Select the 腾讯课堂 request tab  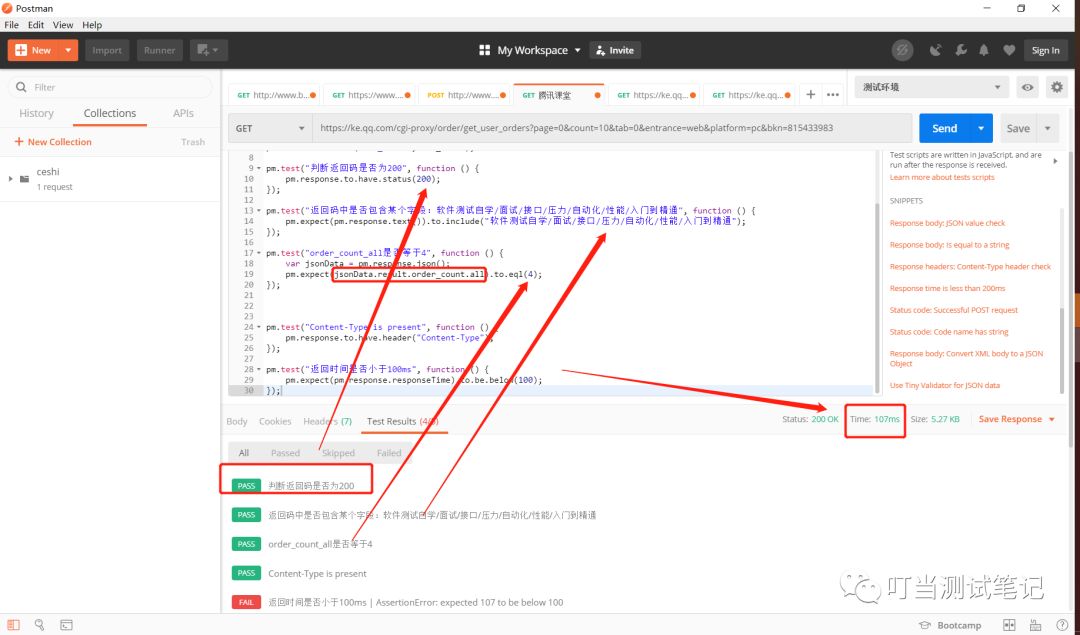pos(559,95)
